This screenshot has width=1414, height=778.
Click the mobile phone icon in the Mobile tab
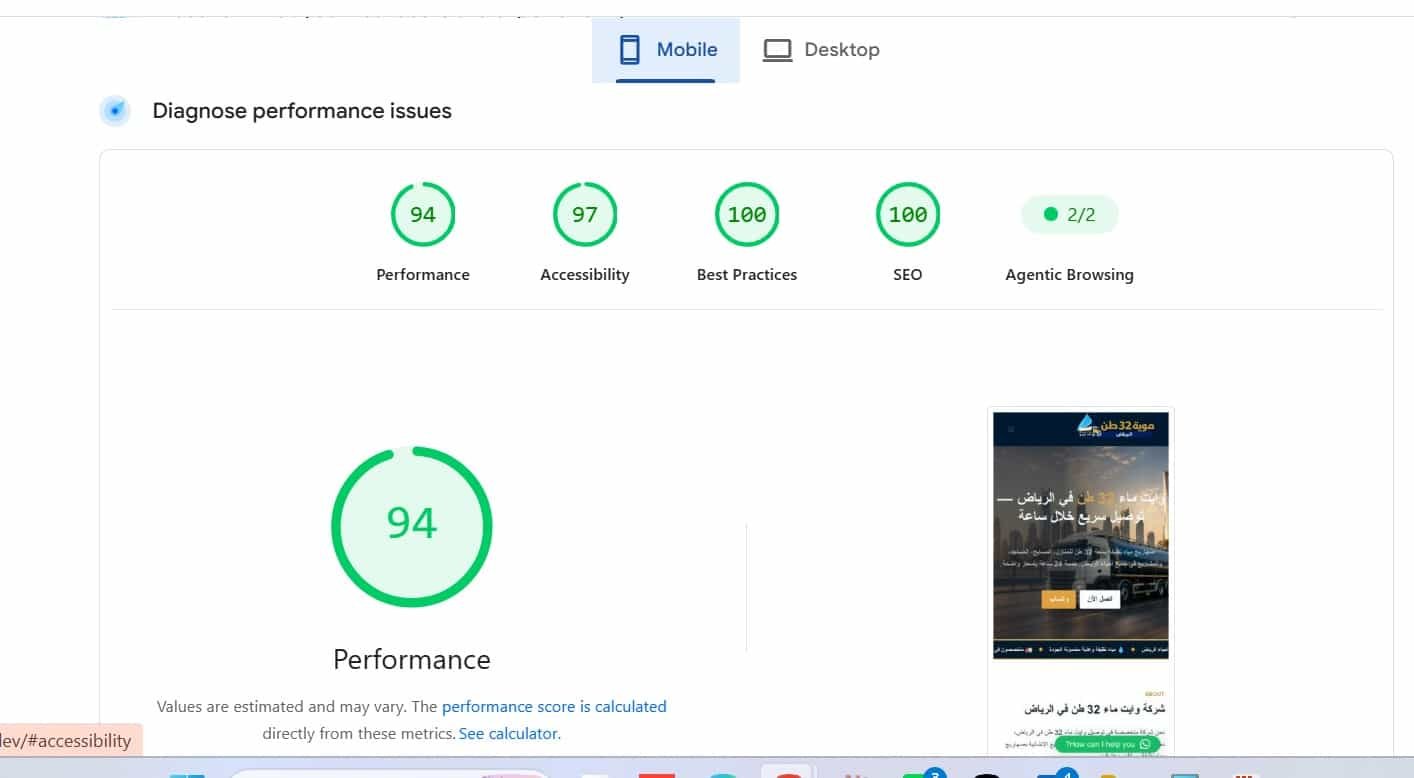click(629, 50)
